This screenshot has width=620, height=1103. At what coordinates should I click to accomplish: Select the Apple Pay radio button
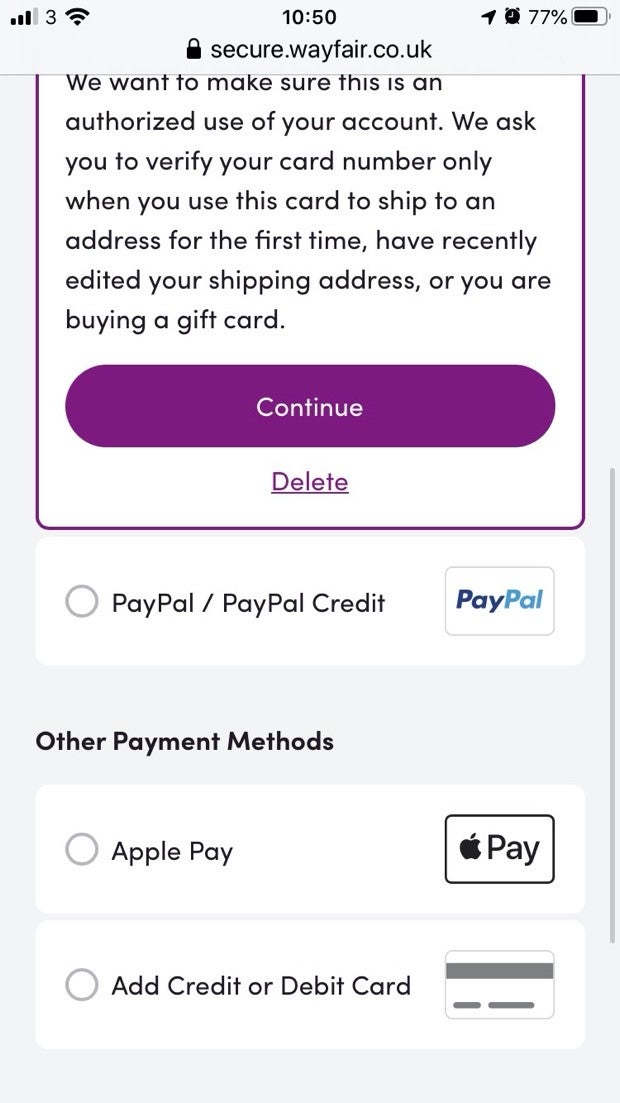click(x=81, y=851)
